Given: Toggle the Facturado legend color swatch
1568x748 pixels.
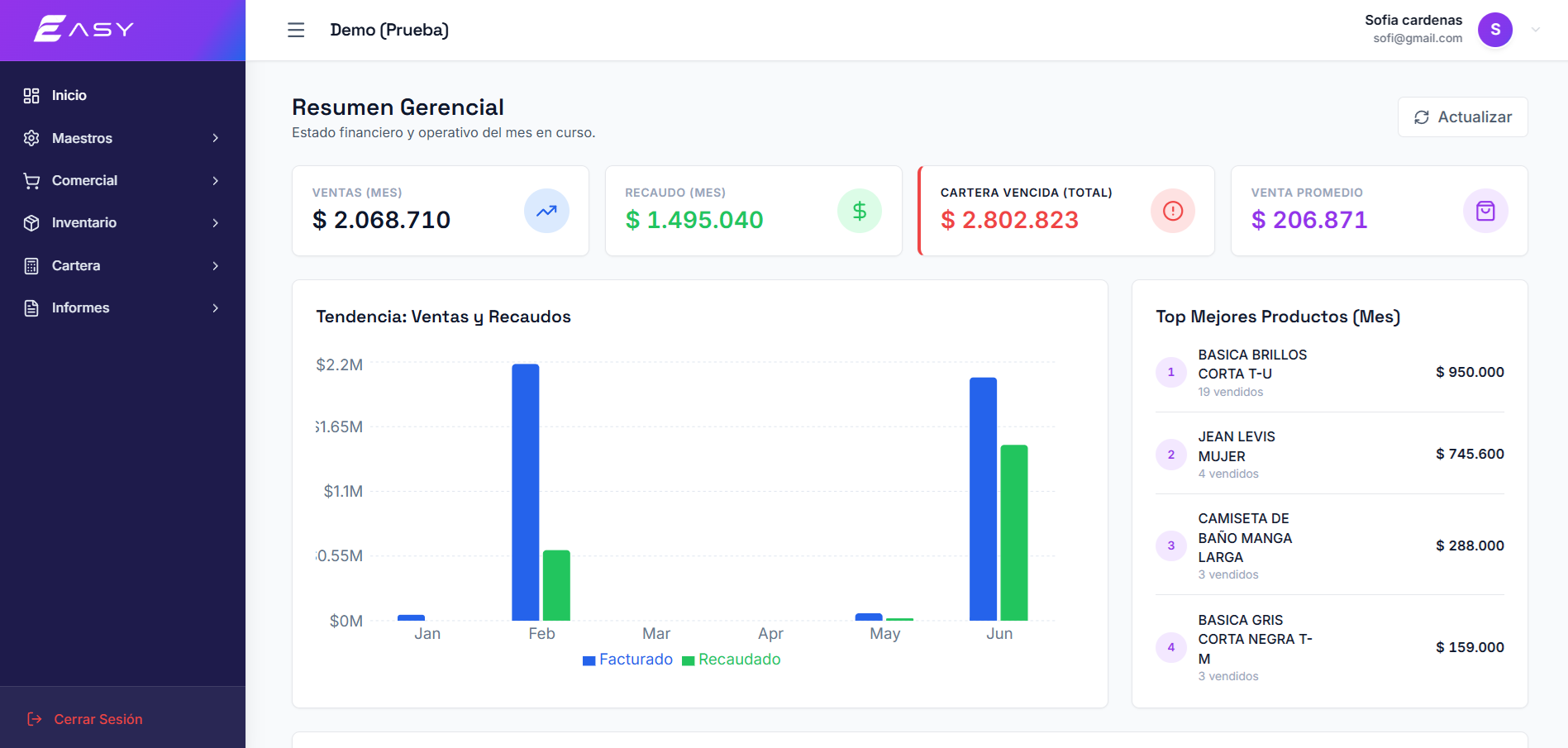Looking at the screenshot, I should point(589,660).
